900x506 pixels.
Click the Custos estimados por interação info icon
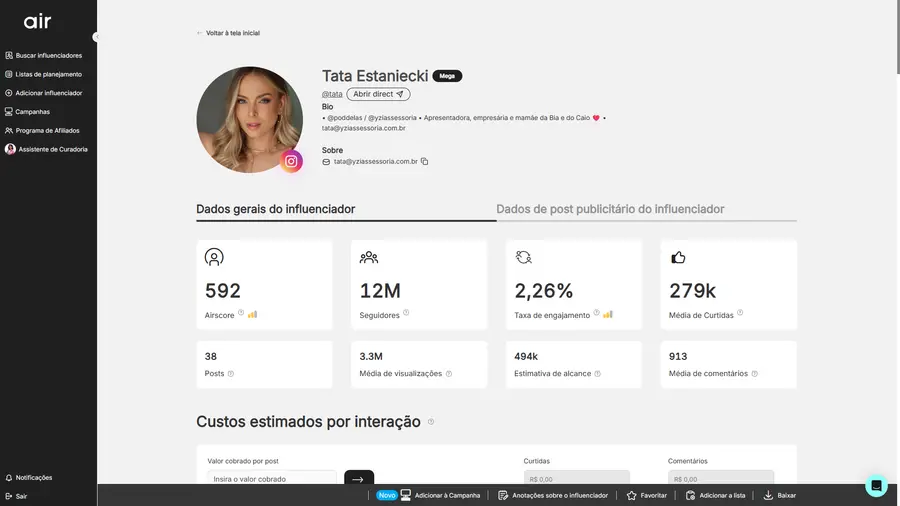(x=431, y=422)
